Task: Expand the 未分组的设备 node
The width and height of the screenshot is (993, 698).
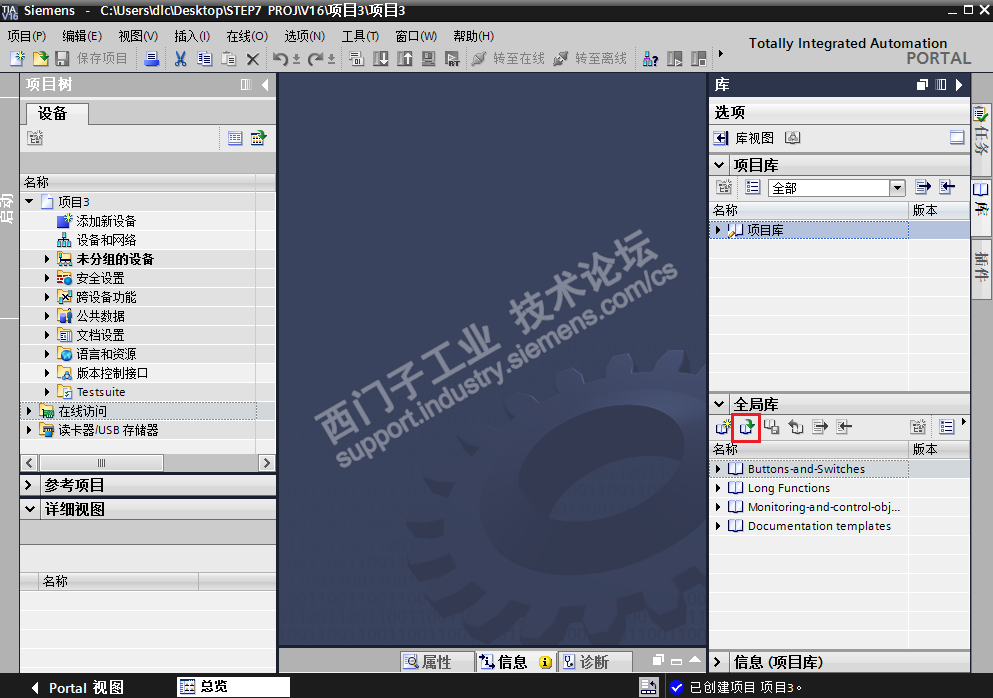Action: (x=47, y=259)
